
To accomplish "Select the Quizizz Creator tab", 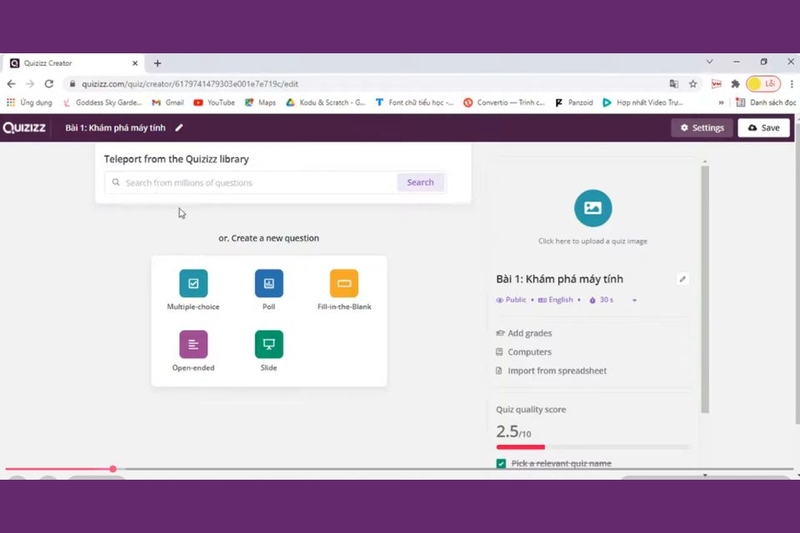I will point(74,63).
